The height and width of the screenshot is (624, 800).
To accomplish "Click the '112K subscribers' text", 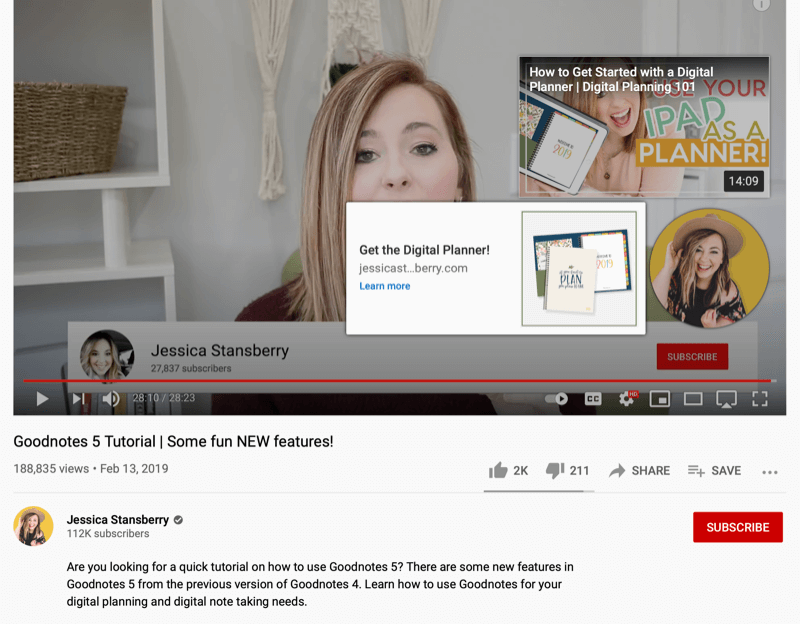I will click(x=108, y=534).
